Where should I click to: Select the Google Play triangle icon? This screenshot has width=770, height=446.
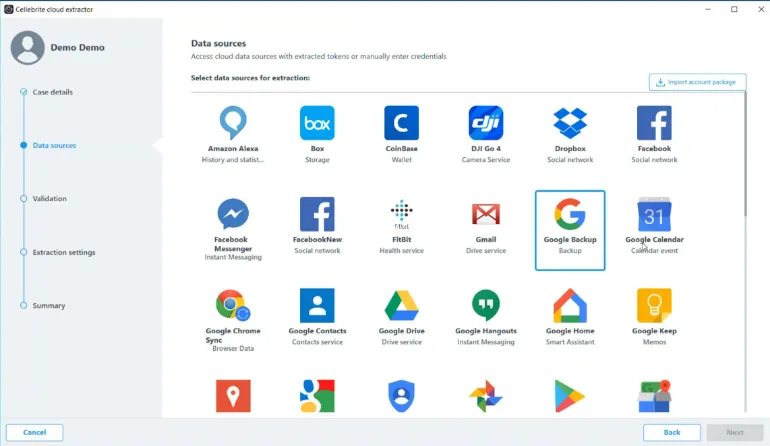pos(570,396)
